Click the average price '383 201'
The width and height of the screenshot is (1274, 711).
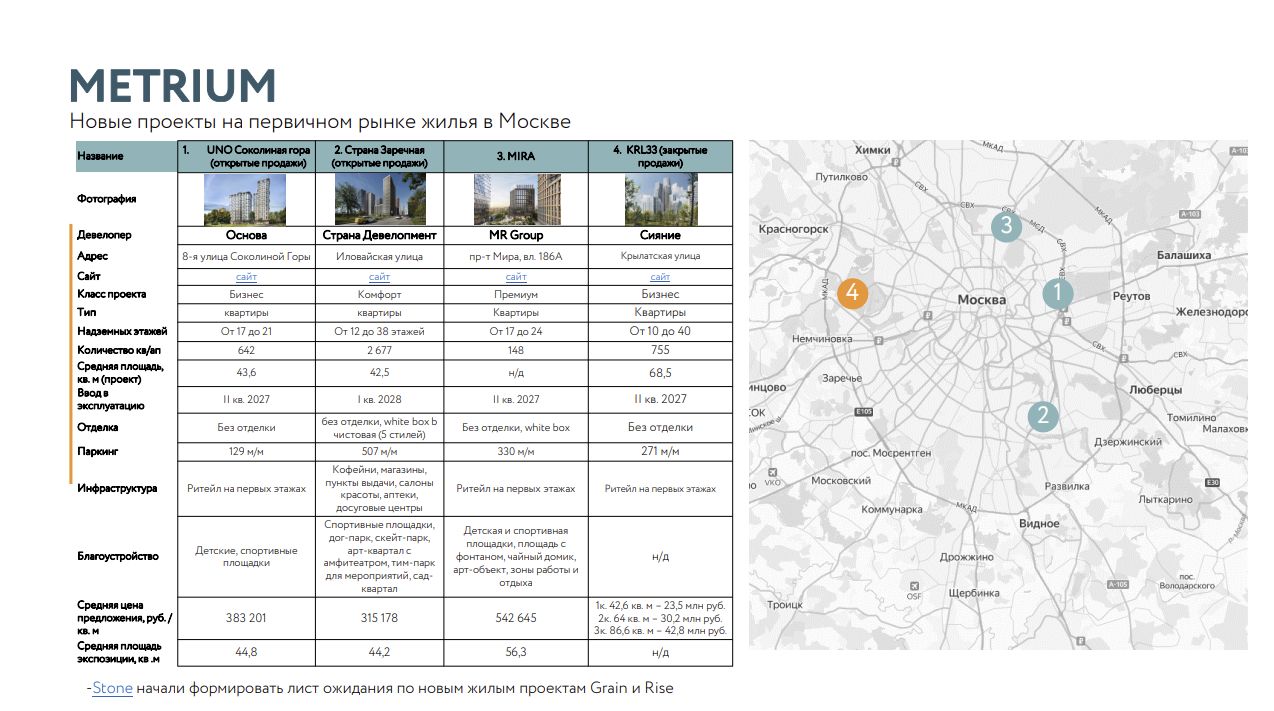[246, 618]
